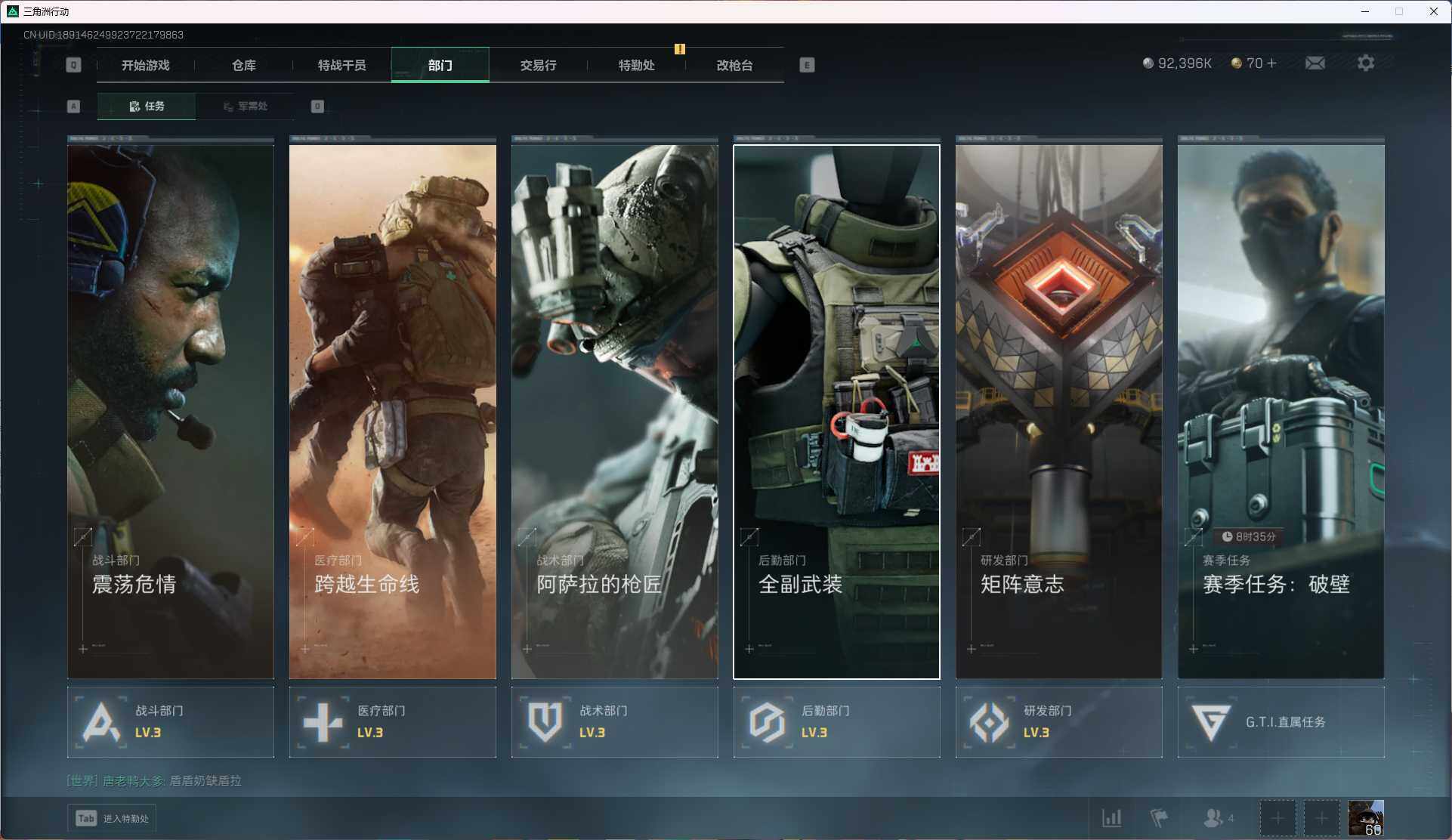
Task: Click the A key hint icon
Action: pos(73,106)
